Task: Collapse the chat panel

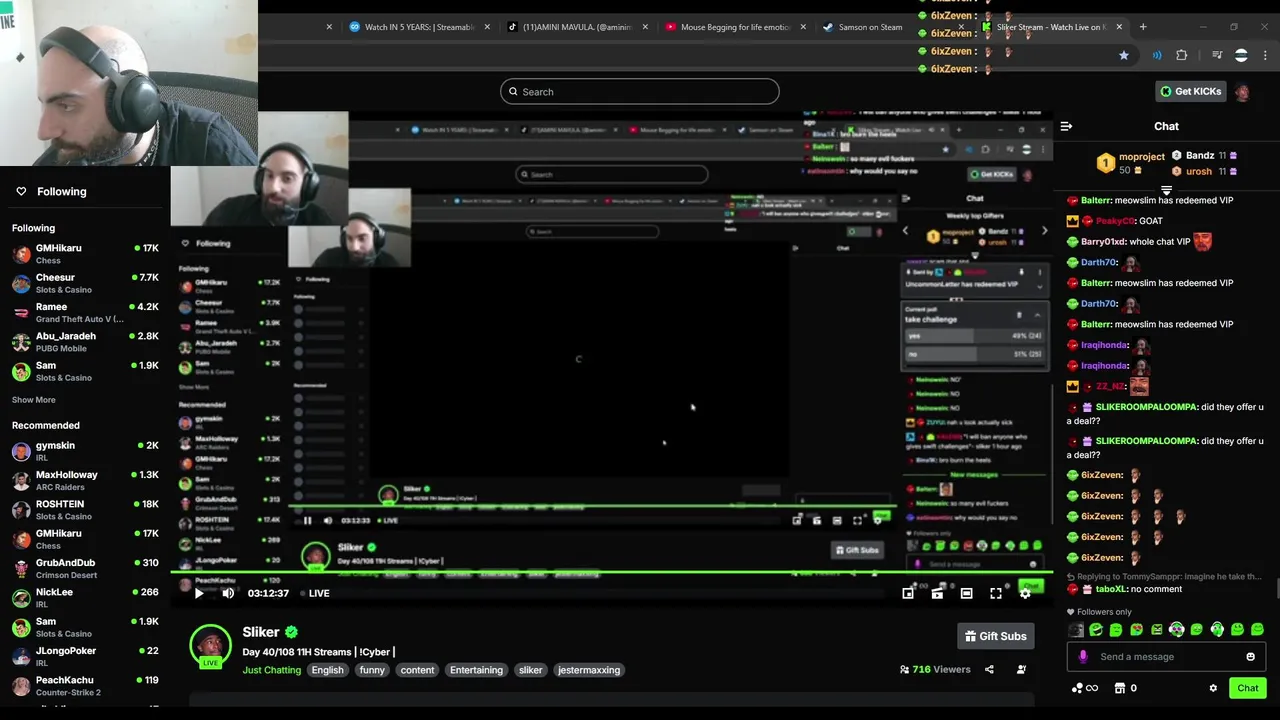Action: [1066, 127]
